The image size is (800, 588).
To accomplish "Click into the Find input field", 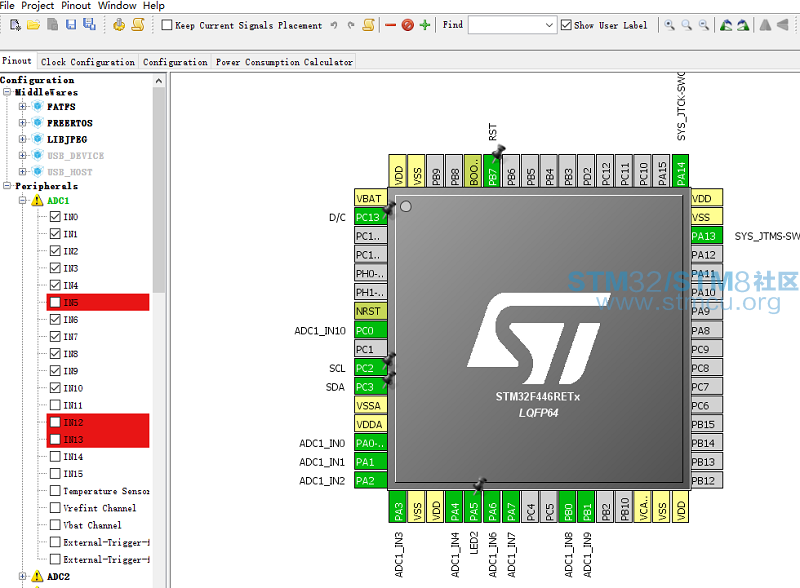I will point(506,25).
